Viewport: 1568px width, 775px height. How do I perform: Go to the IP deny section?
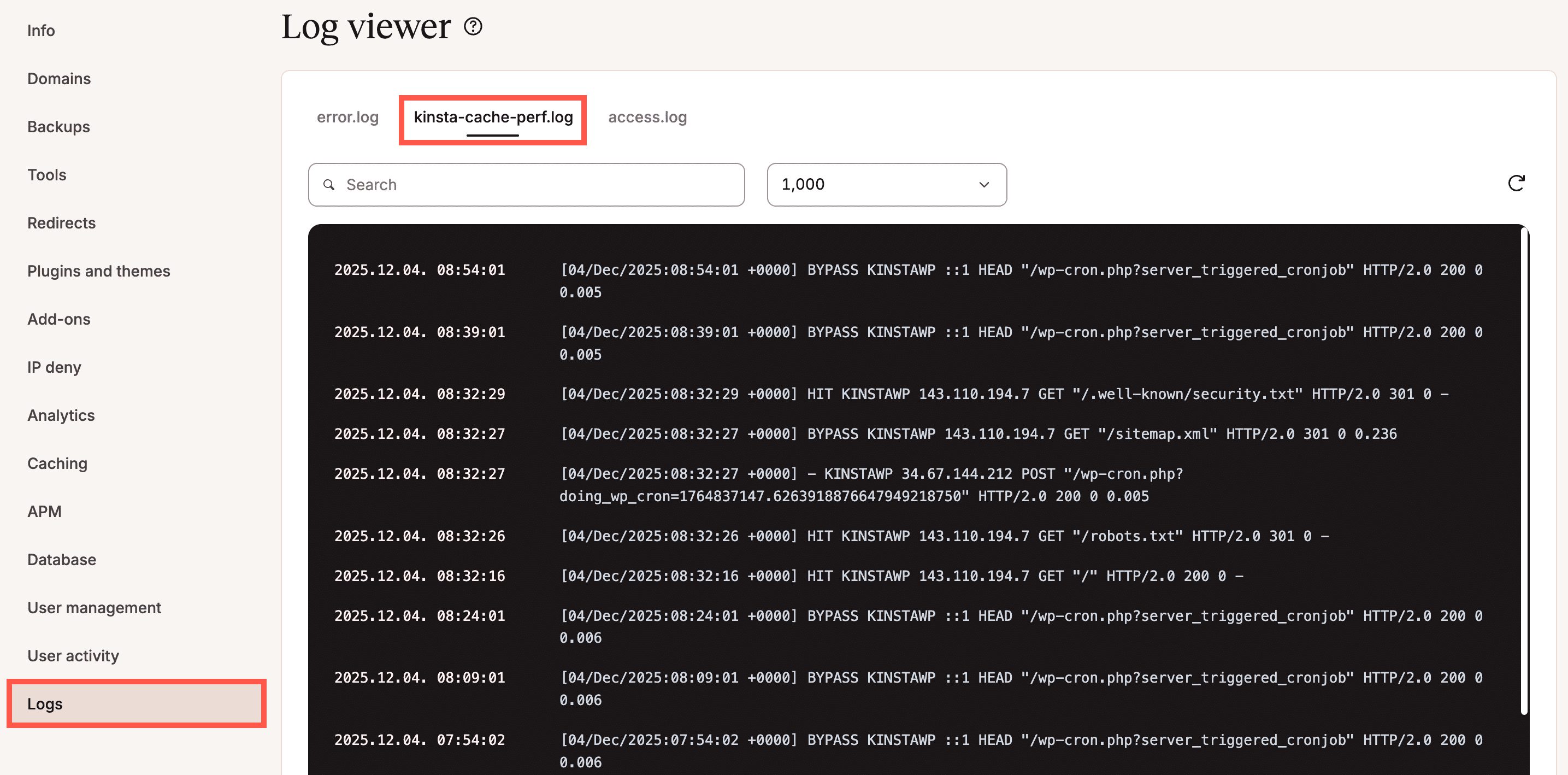click(x=54, y=367)
